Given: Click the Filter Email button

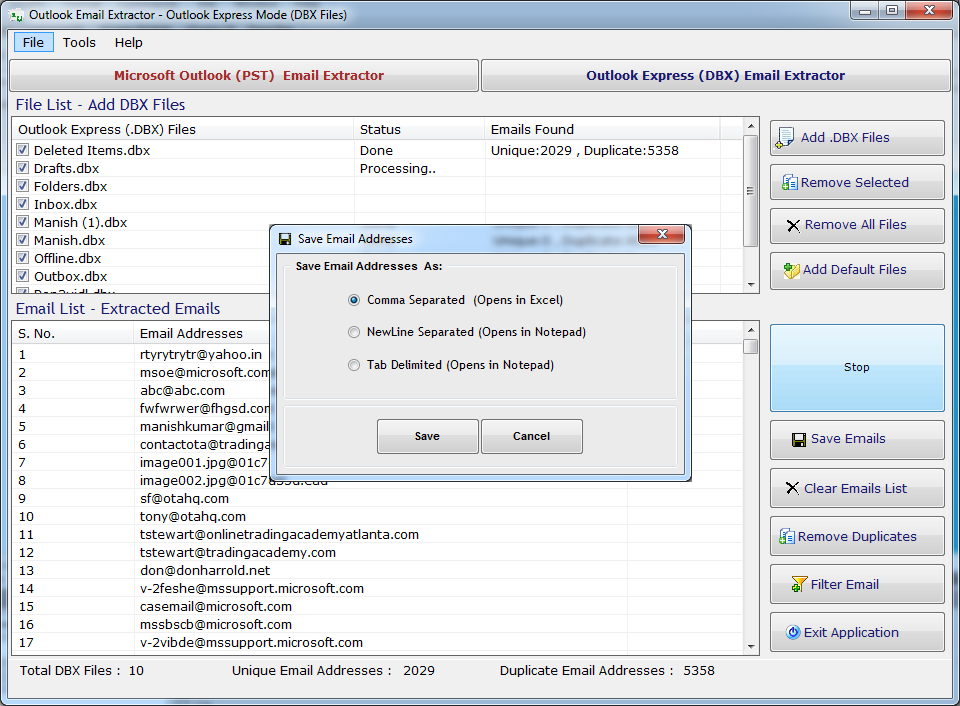Looking at the screenshot, I should click(857, 584).
